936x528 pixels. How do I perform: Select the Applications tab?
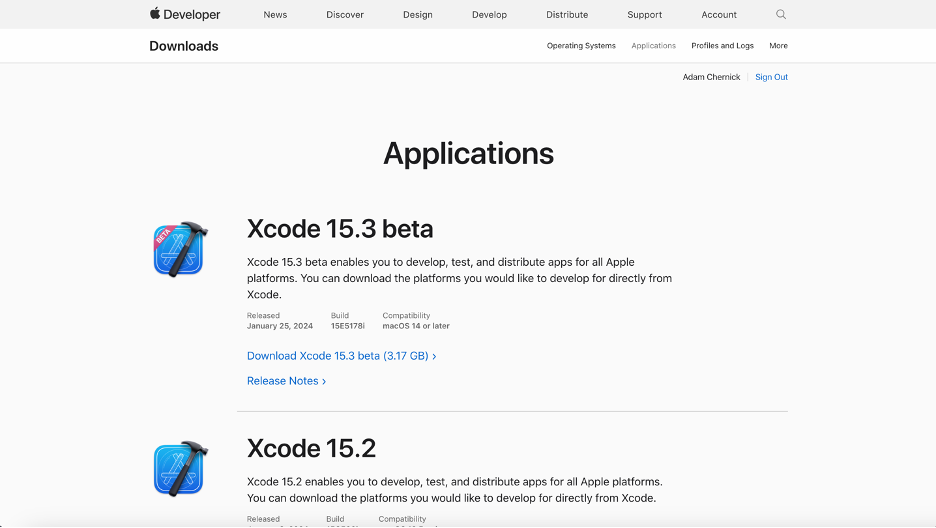654,46
